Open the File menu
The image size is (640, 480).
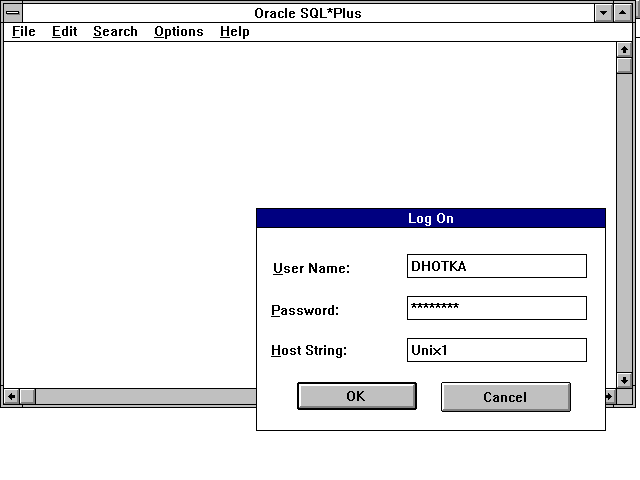pos(24,32)
